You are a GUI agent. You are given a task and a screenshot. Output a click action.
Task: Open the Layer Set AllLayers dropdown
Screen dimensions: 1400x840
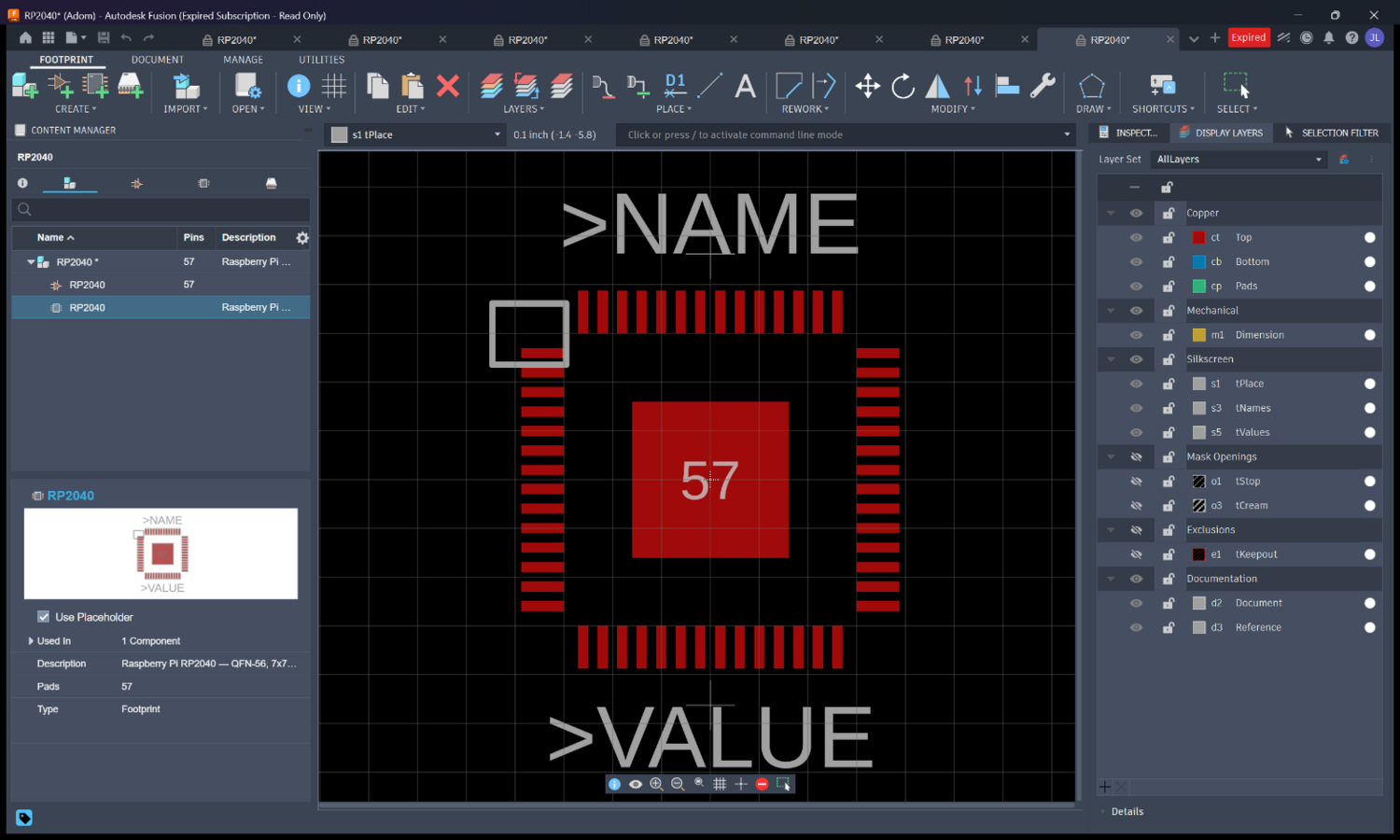coord(1239,160)
